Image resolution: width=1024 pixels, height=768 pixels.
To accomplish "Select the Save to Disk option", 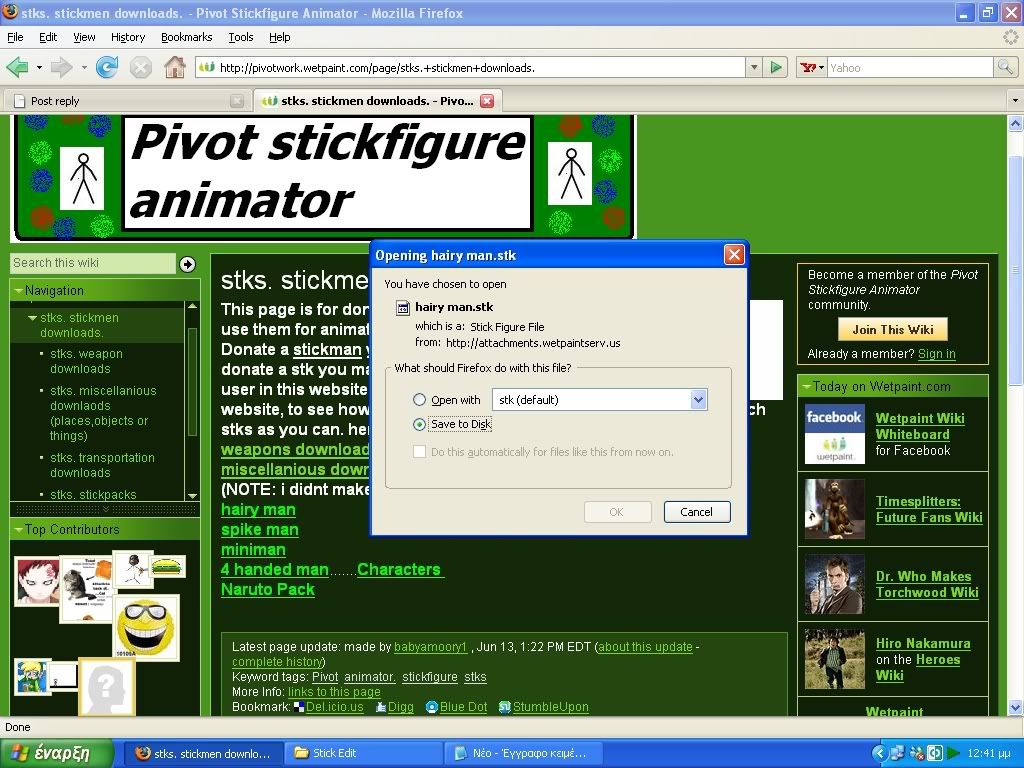I will coord(420,424).
